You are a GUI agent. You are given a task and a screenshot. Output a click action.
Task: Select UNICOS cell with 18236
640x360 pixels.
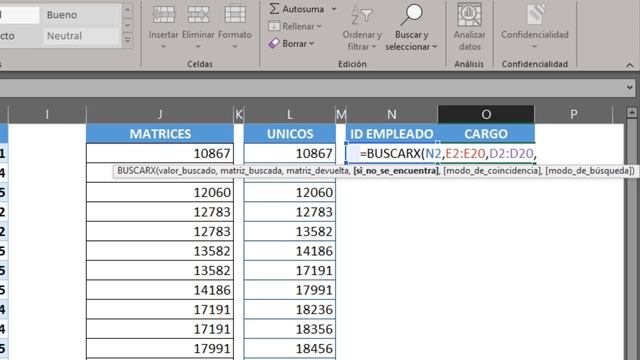290,309
